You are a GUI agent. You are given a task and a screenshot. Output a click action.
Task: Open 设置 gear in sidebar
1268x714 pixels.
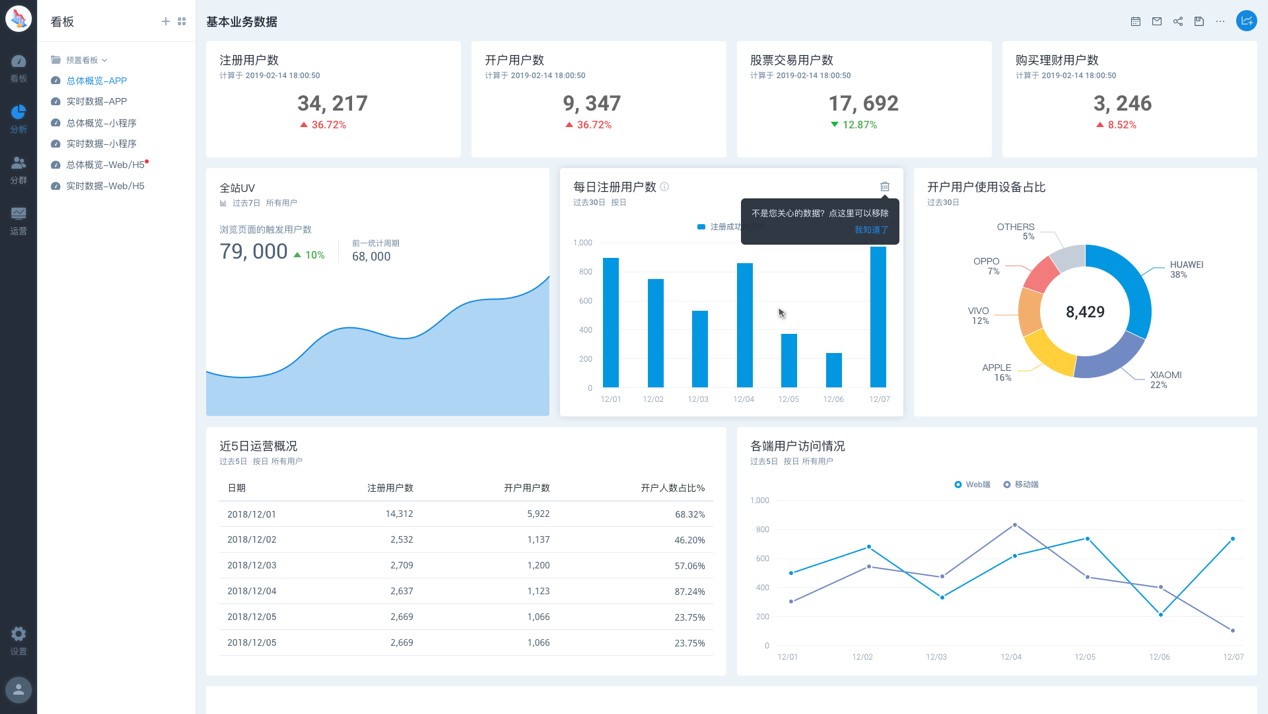pos(18,640)
